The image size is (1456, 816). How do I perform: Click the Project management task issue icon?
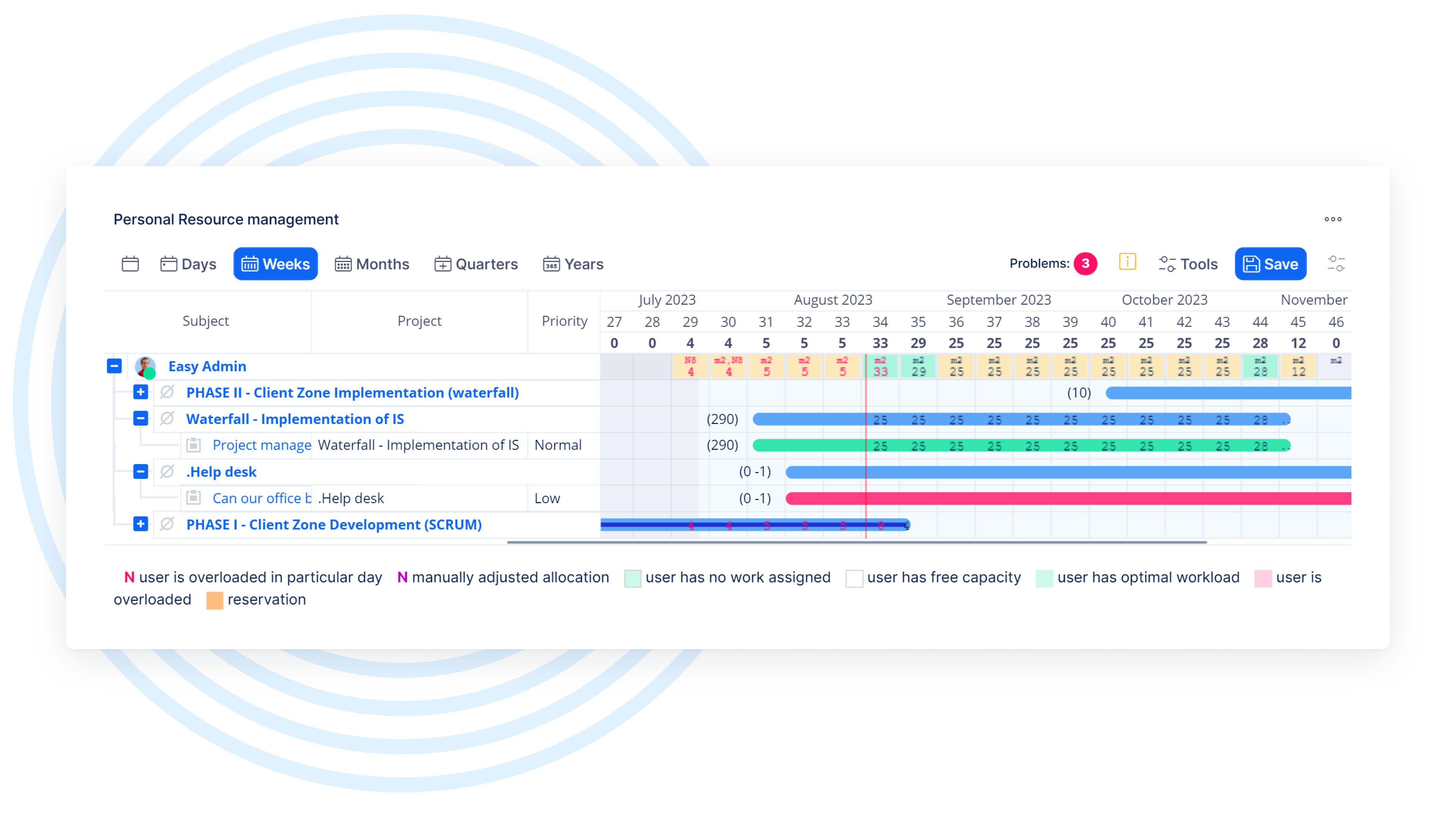point(193,445)
